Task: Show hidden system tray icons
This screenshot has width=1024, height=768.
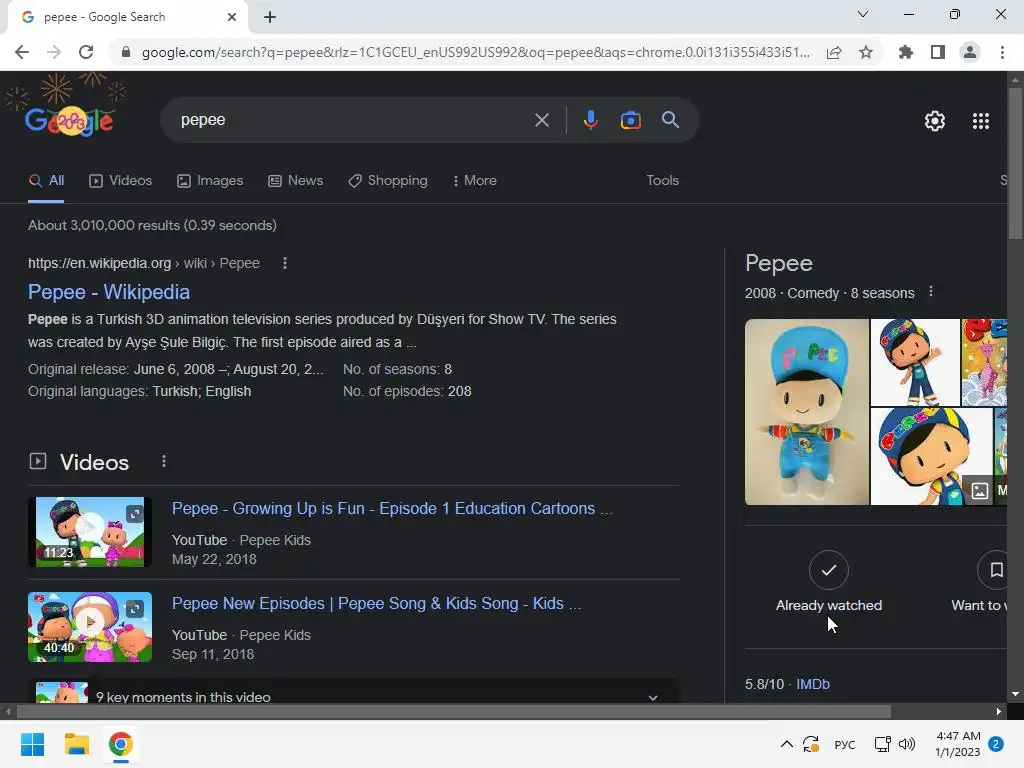Action: click(x=787, y=744)
